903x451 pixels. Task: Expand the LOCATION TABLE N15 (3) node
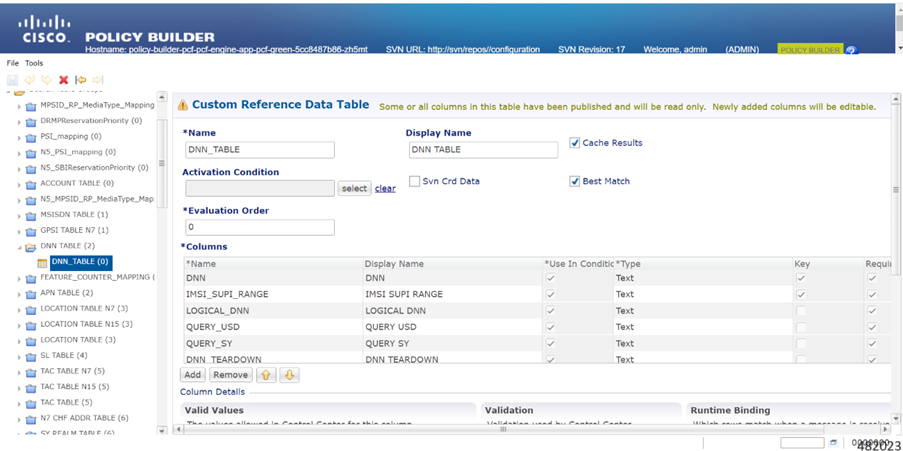pos(19,325)
